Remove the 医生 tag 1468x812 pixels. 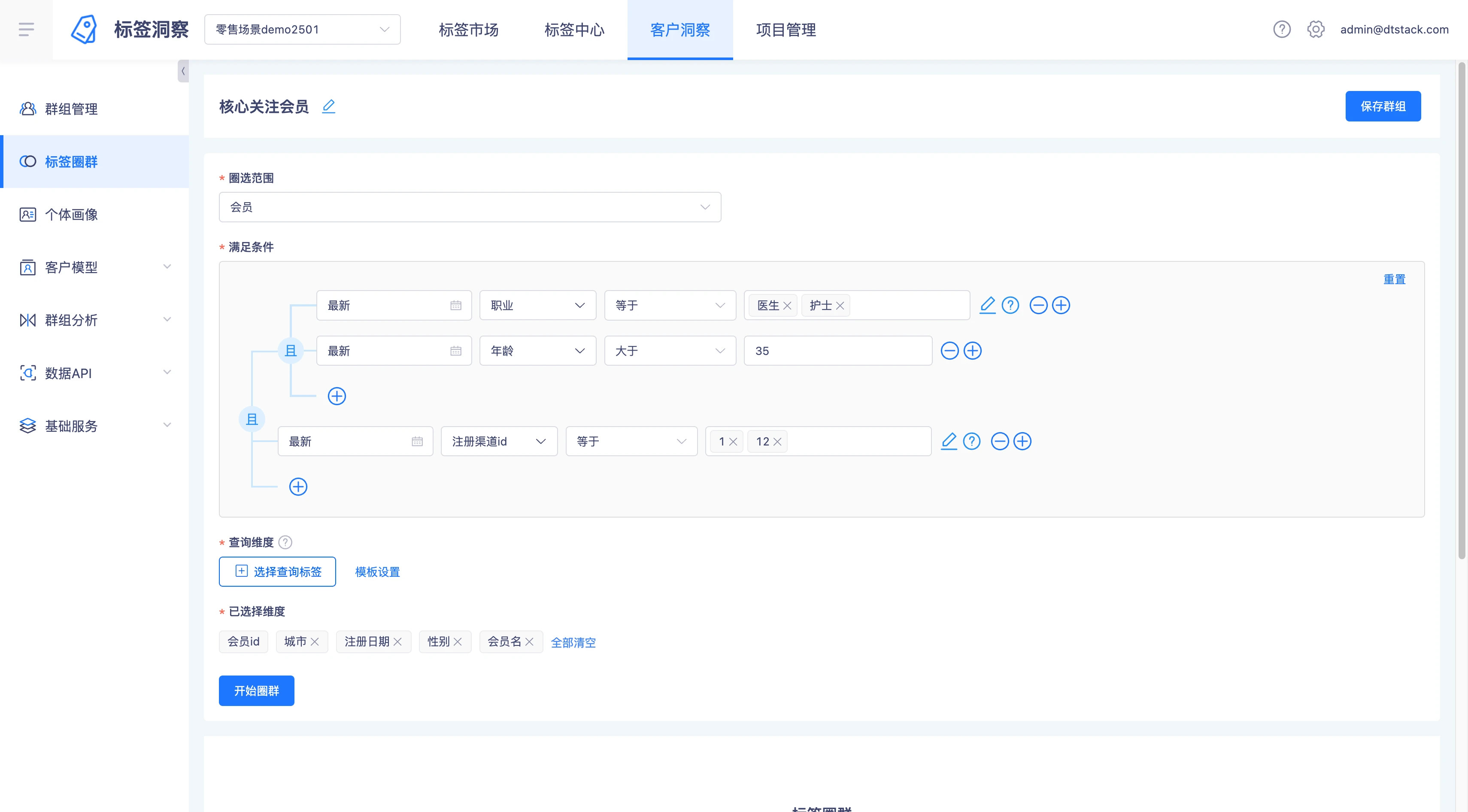[x=787, y=306]
